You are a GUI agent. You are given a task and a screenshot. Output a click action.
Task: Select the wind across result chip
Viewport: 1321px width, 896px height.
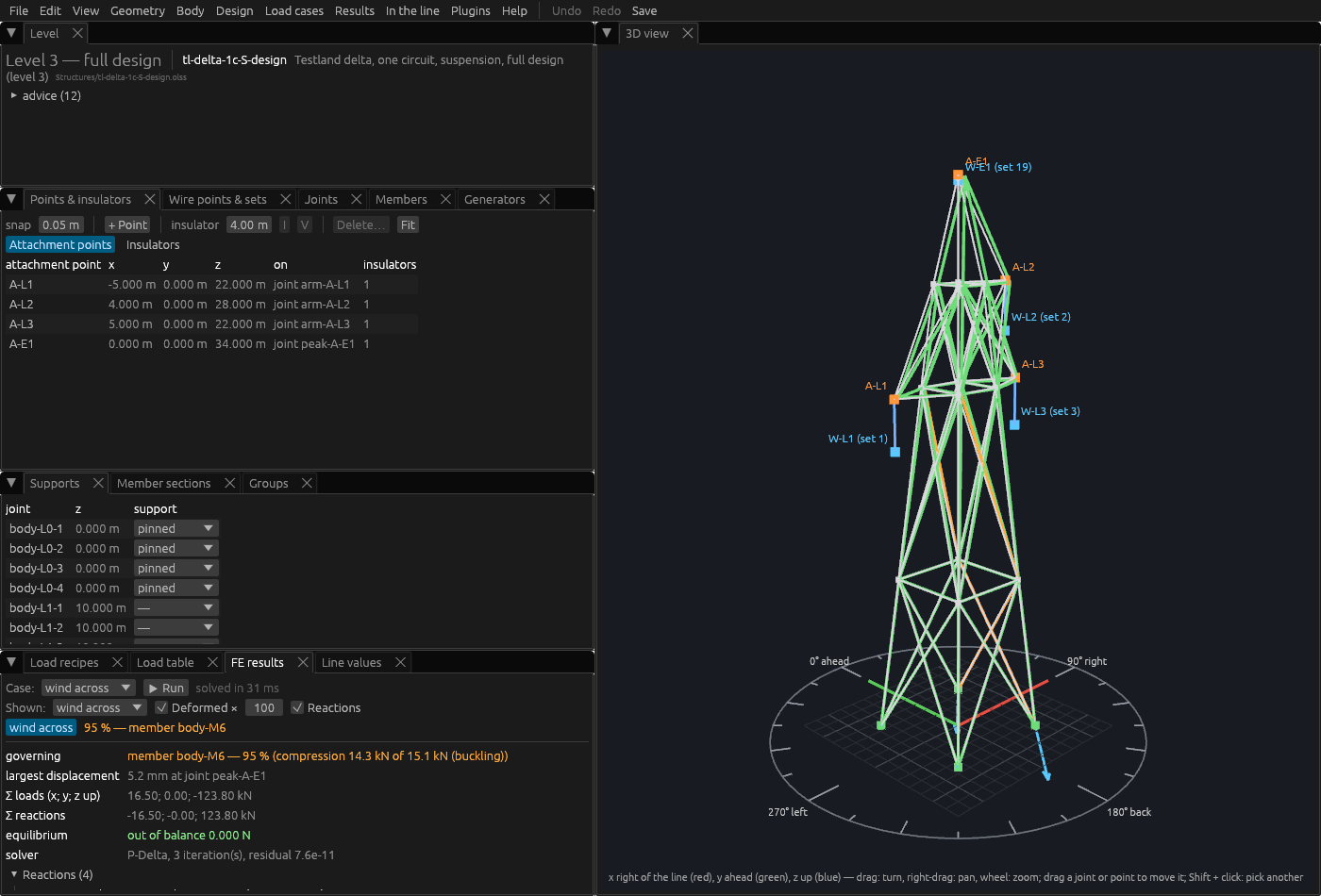[41, 727]
